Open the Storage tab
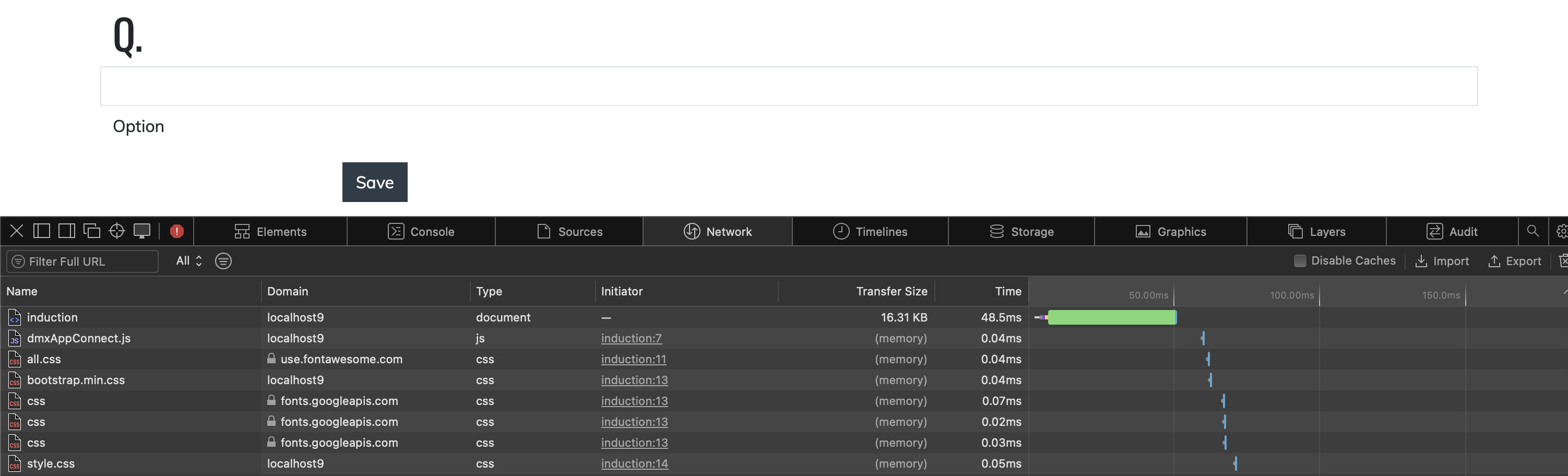 pos(1021,232)
